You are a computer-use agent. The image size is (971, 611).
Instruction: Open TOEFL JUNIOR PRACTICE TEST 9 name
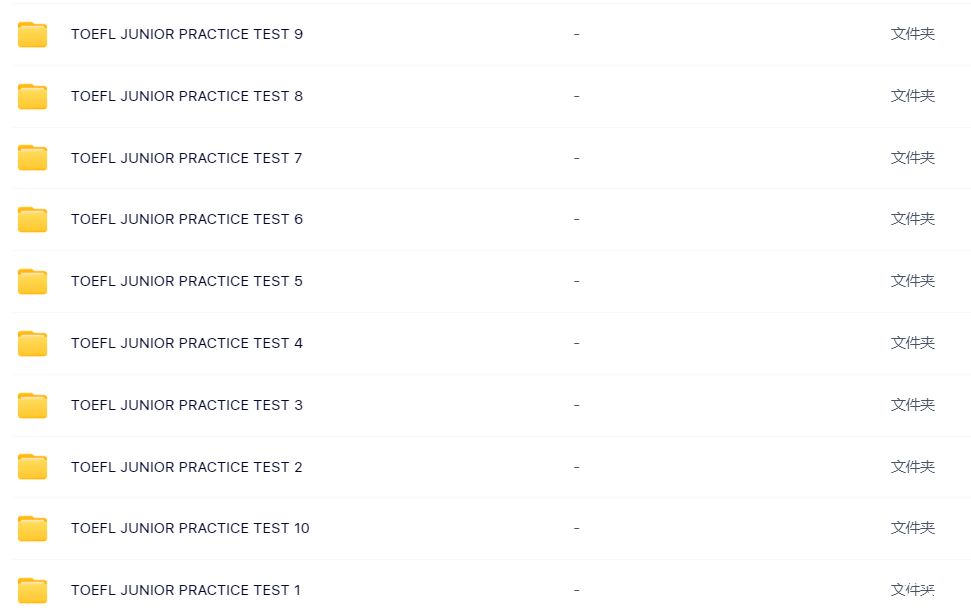(x=187, y=34)
